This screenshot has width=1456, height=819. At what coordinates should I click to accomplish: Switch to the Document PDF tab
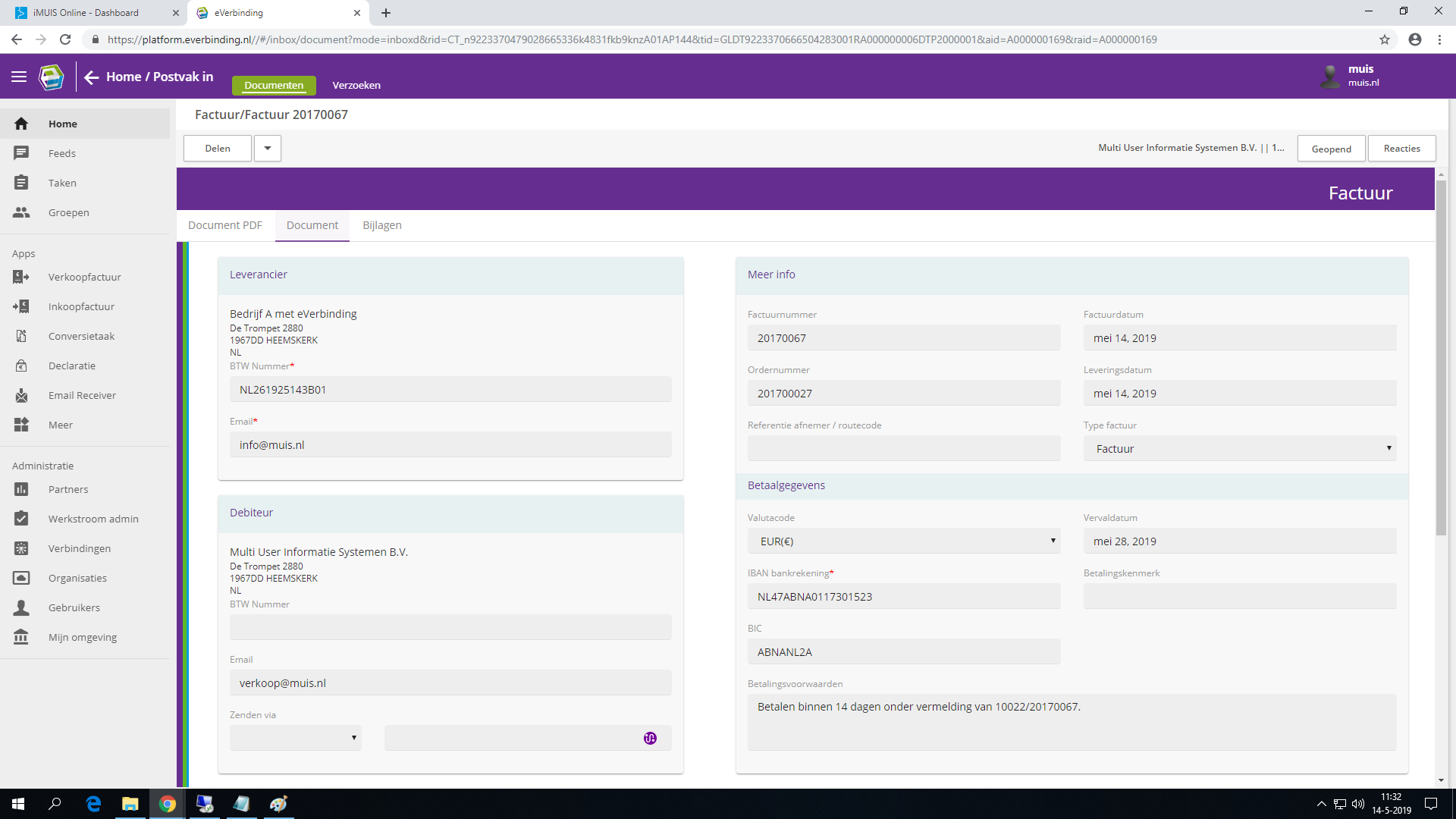[225, 225]
